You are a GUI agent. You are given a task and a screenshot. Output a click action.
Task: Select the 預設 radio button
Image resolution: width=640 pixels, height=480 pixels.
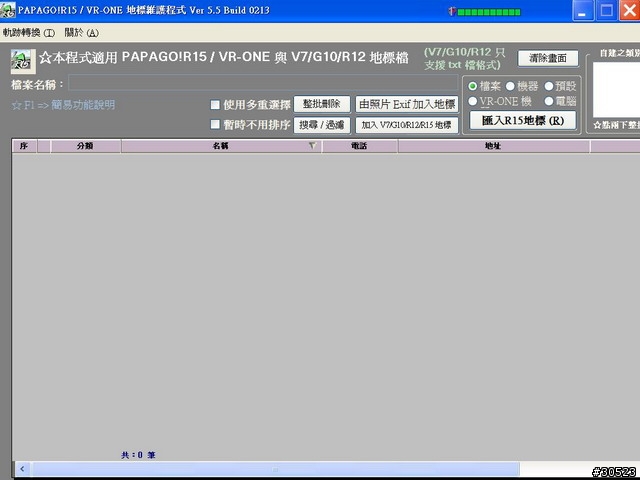click(549, 86)
